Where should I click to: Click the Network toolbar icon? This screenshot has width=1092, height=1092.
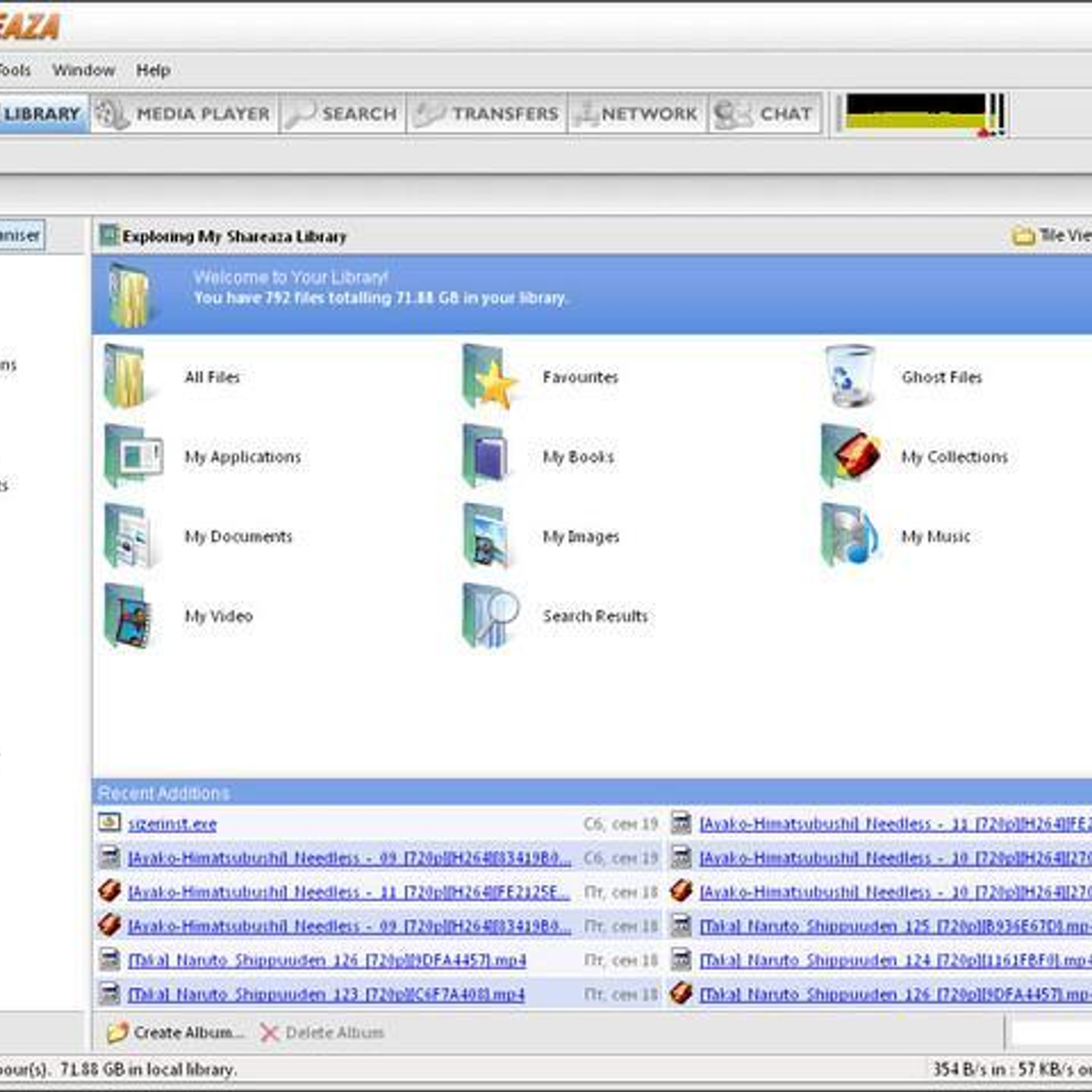pyautogui.click(x=586, y=113)
